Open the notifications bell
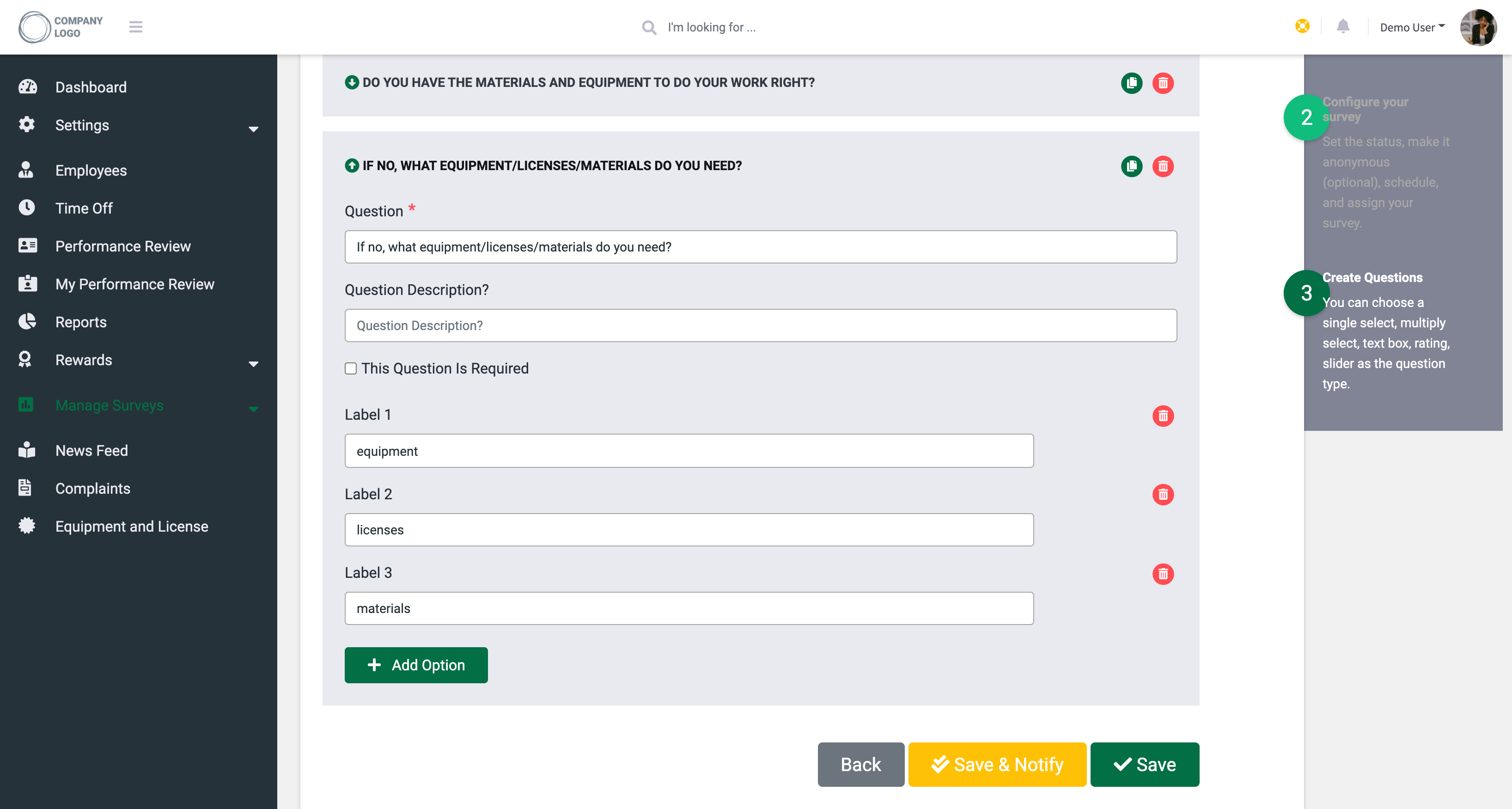Screen dimensions: 1512x809 1343,26
